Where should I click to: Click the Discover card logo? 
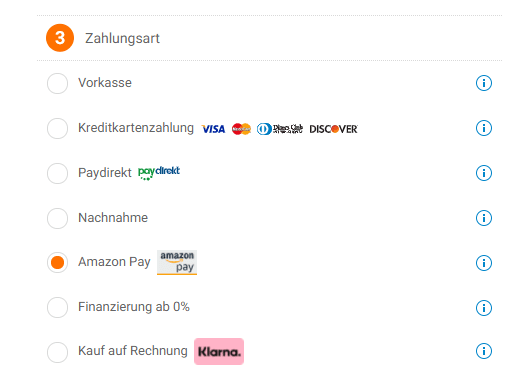coord(333,129)
